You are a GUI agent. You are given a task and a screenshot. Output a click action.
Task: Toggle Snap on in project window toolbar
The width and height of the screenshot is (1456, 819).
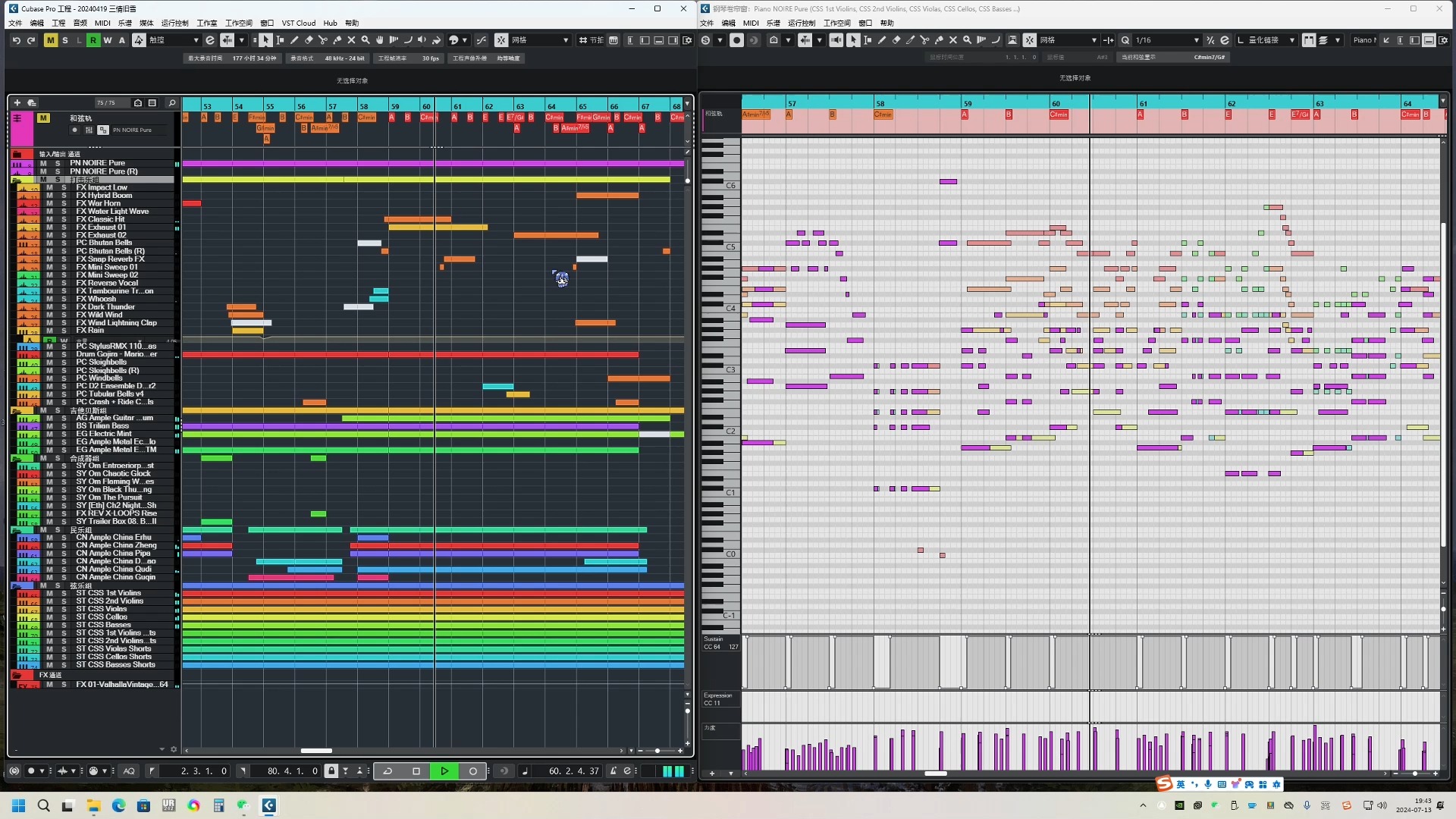[x=501, y=40]
